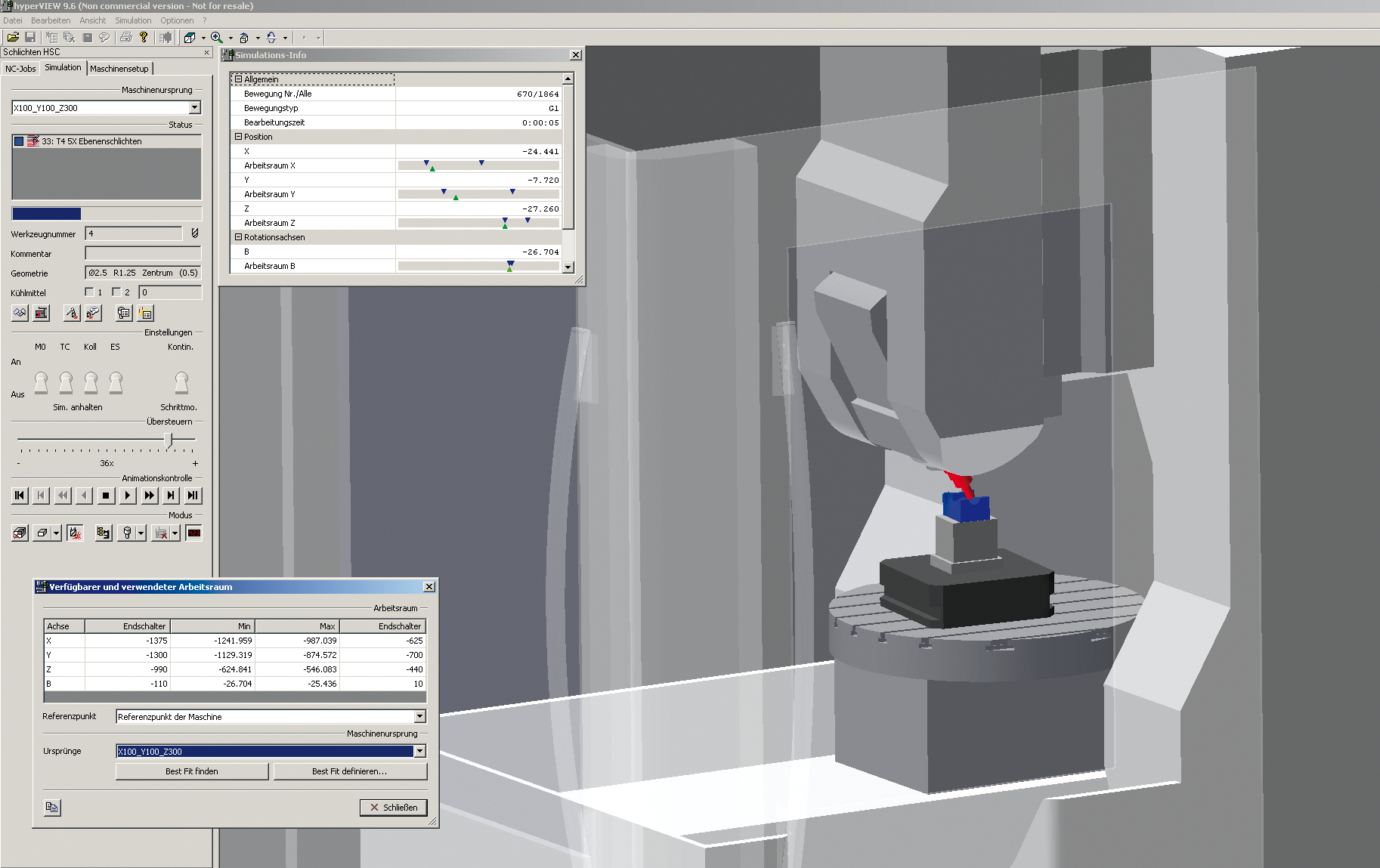
Task: Click the tool icon beside Werkzeugnummer field
Action: (195, 233)
